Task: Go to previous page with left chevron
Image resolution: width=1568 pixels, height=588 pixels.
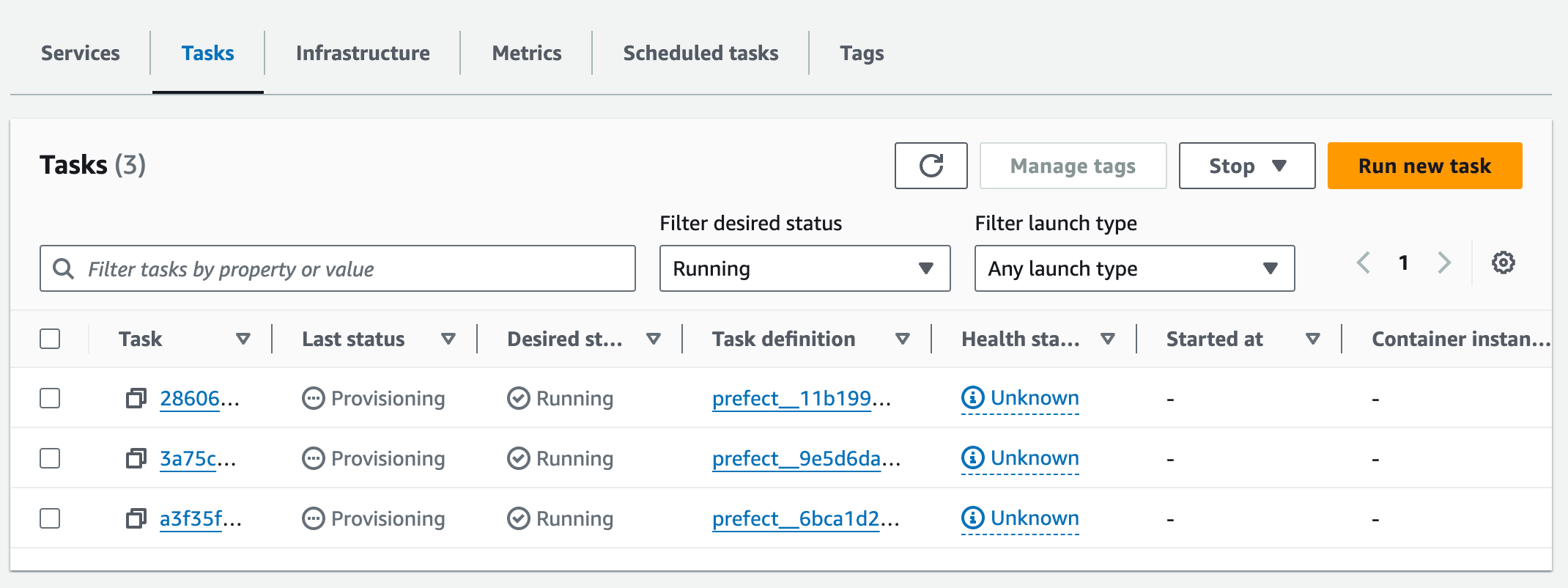Action: [x=1364, y=262]
